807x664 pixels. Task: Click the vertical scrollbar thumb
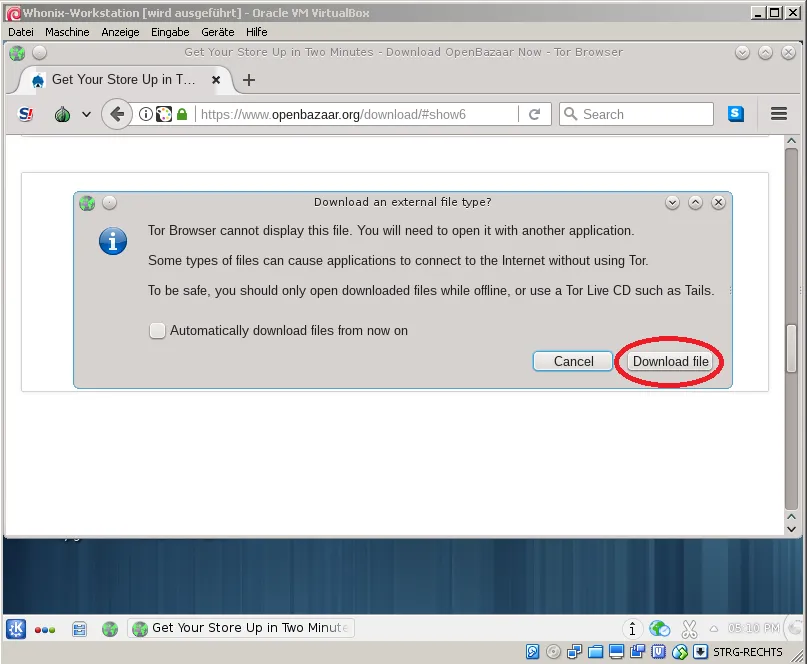pyautogui.click(x=792, y=347)
